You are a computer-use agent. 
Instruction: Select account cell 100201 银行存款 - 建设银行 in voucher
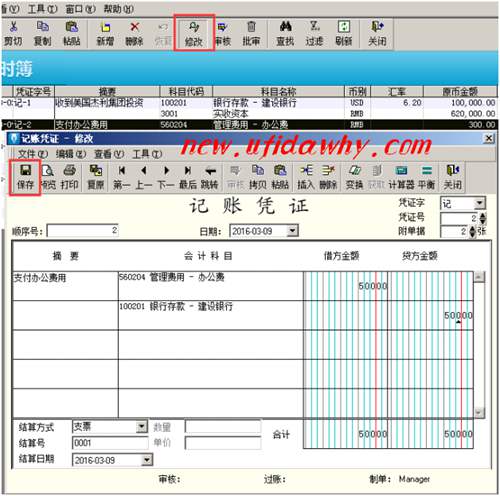[x=211, y=315]
